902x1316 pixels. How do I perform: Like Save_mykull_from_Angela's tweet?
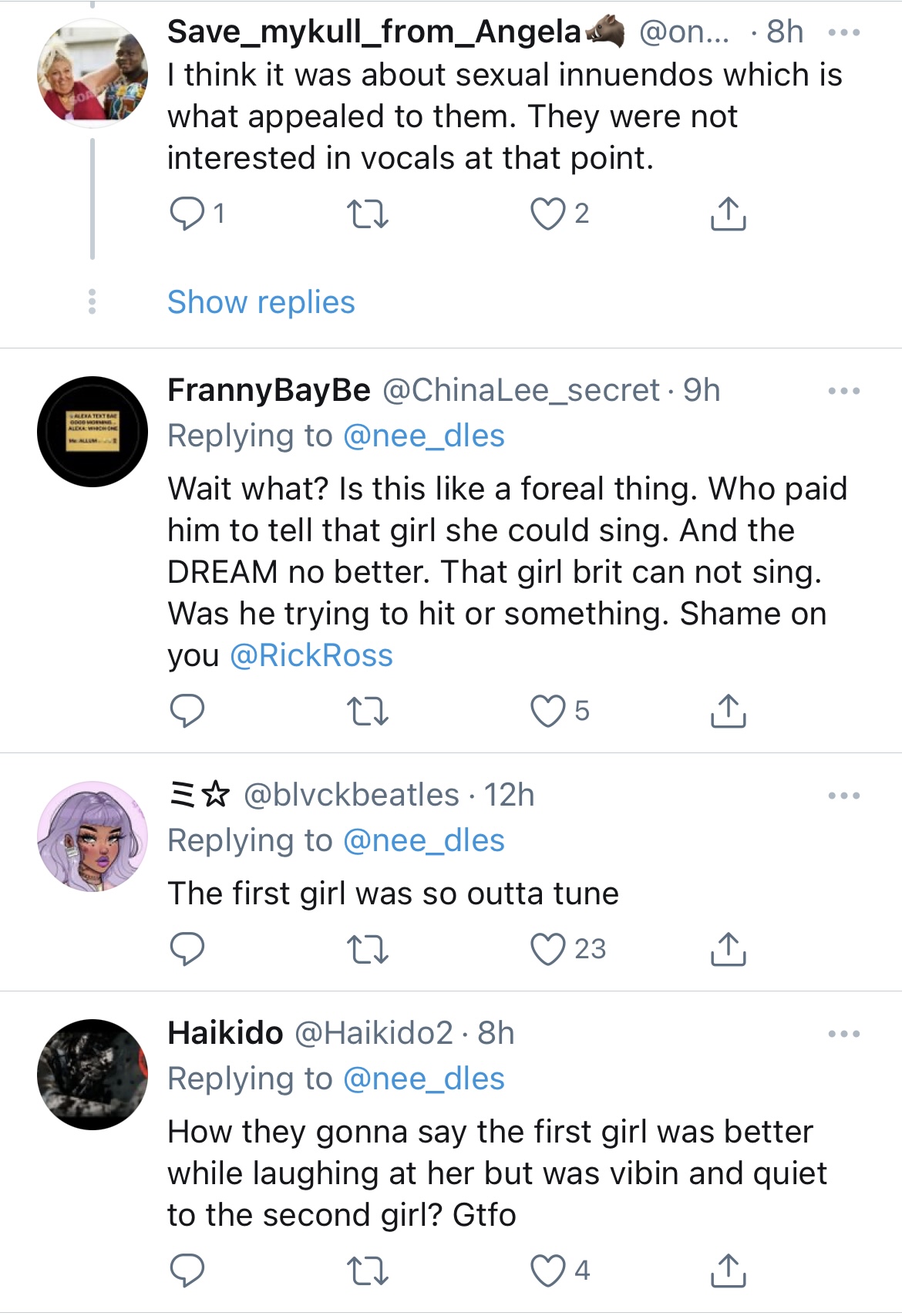pos(547,214)
